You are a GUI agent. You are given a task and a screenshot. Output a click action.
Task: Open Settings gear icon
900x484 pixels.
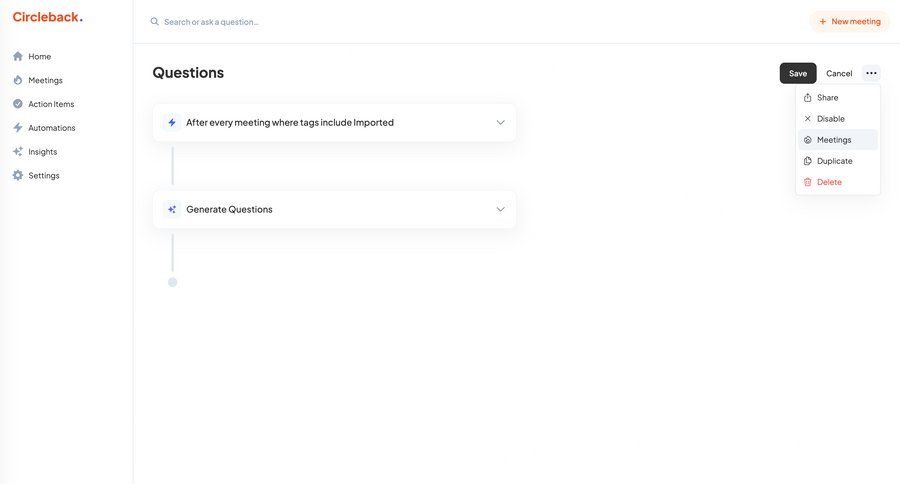click(18, 176)
